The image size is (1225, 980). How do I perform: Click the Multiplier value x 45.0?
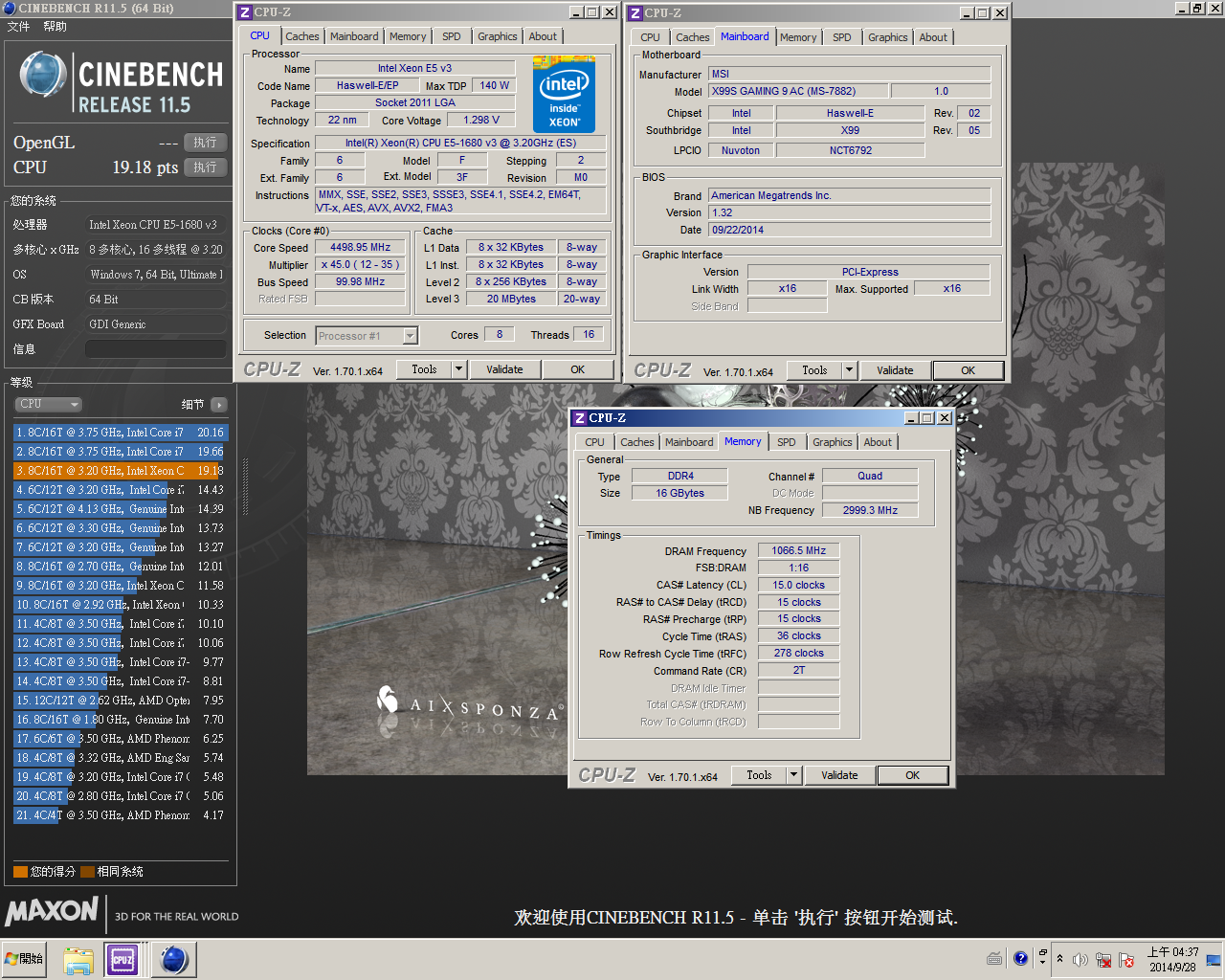point(361,265)
